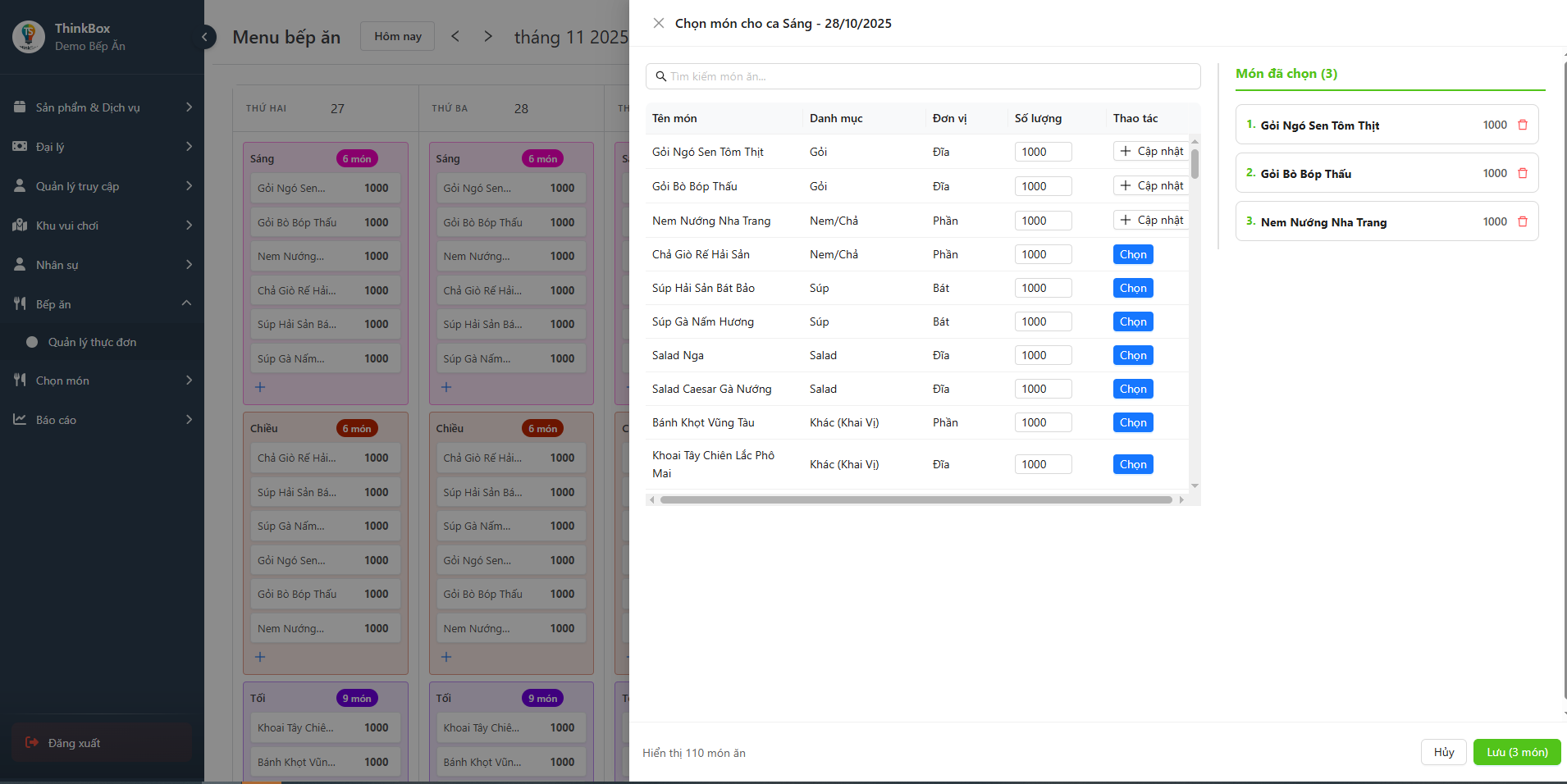Click trash icon for Gỏi Bò Bóp Thấu
This screenshot has width=1567, height=784.
point(1523,173)
